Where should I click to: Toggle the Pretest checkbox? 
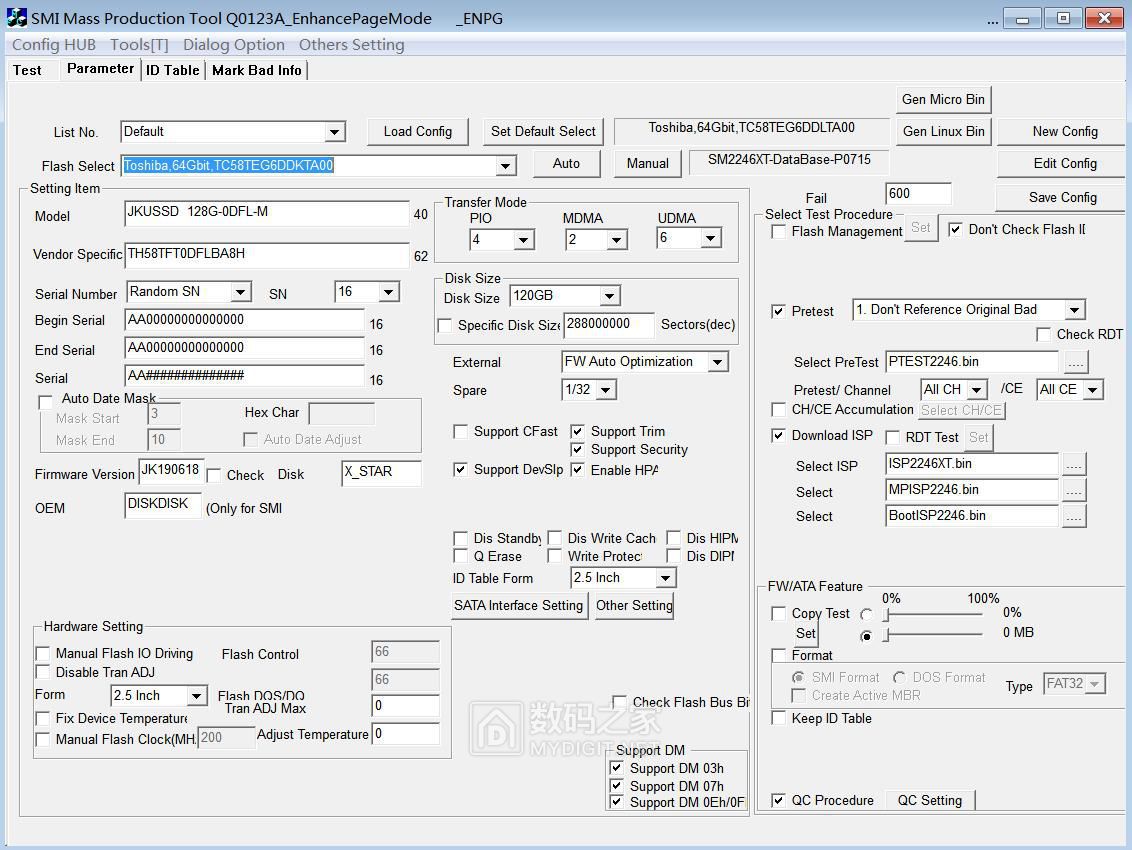pyautogui.click(x=778, y=311)
